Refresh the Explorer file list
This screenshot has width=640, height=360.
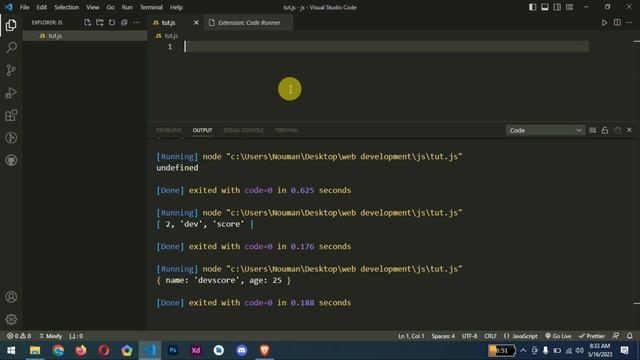(x=112, y=22)
